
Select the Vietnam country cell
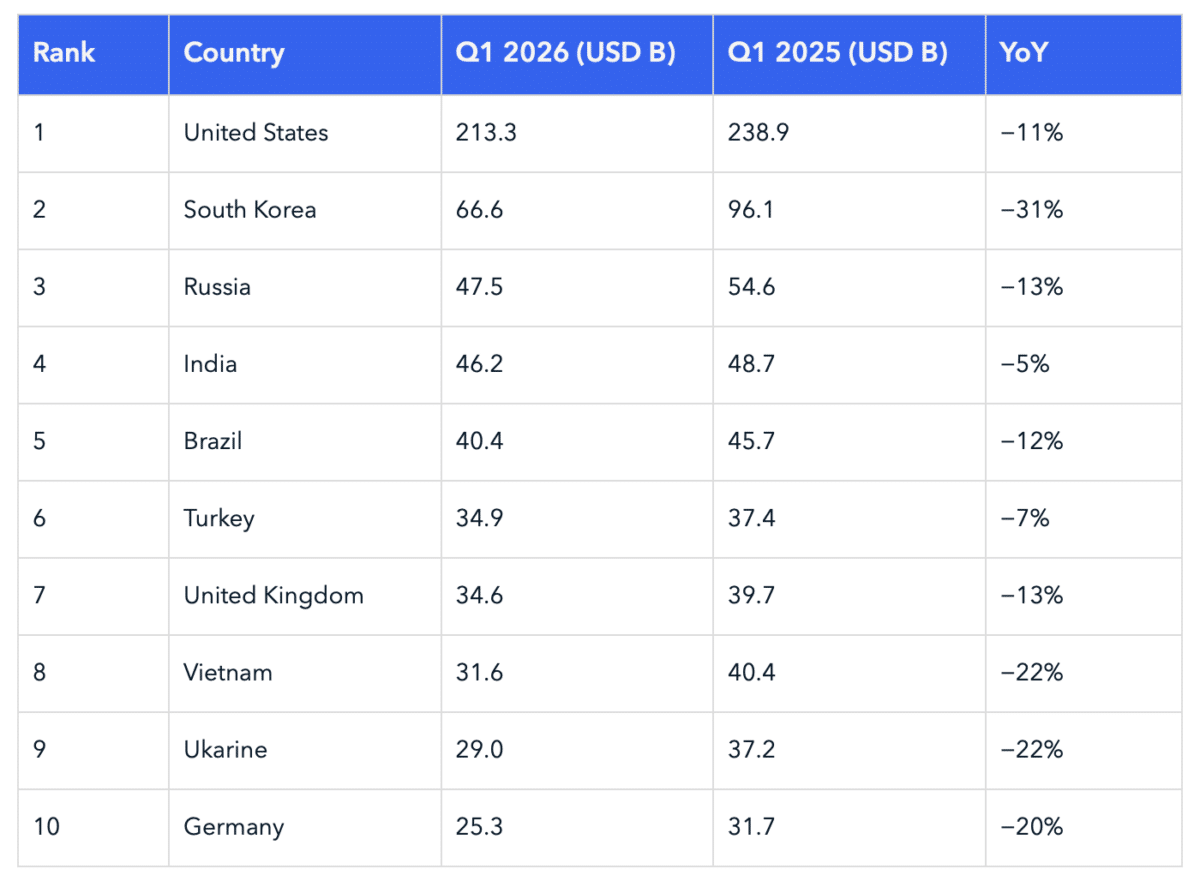228,673
